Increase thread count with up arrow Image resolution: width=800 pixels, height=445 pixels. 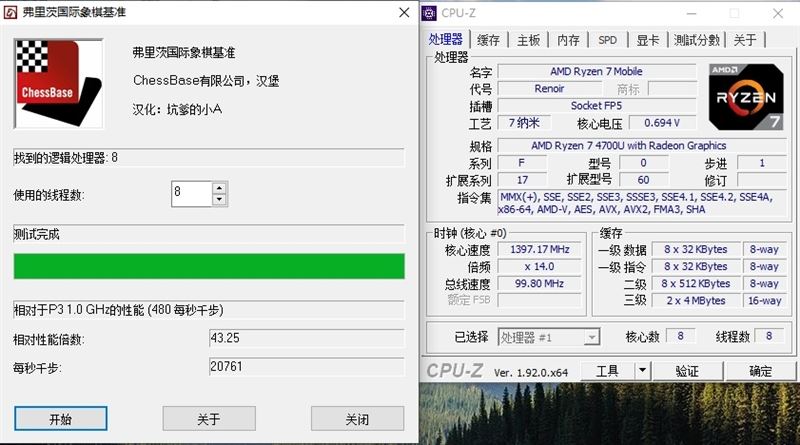(x=219, y=188)
